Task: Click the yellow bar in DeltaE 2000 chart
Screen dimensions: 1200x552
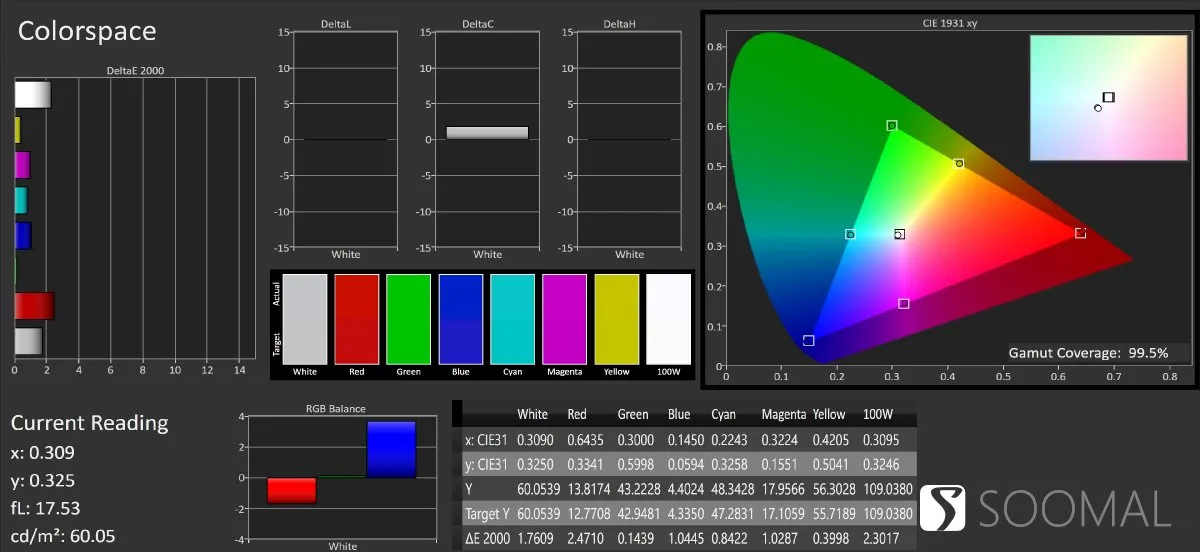Action: [x=17, y=130]
